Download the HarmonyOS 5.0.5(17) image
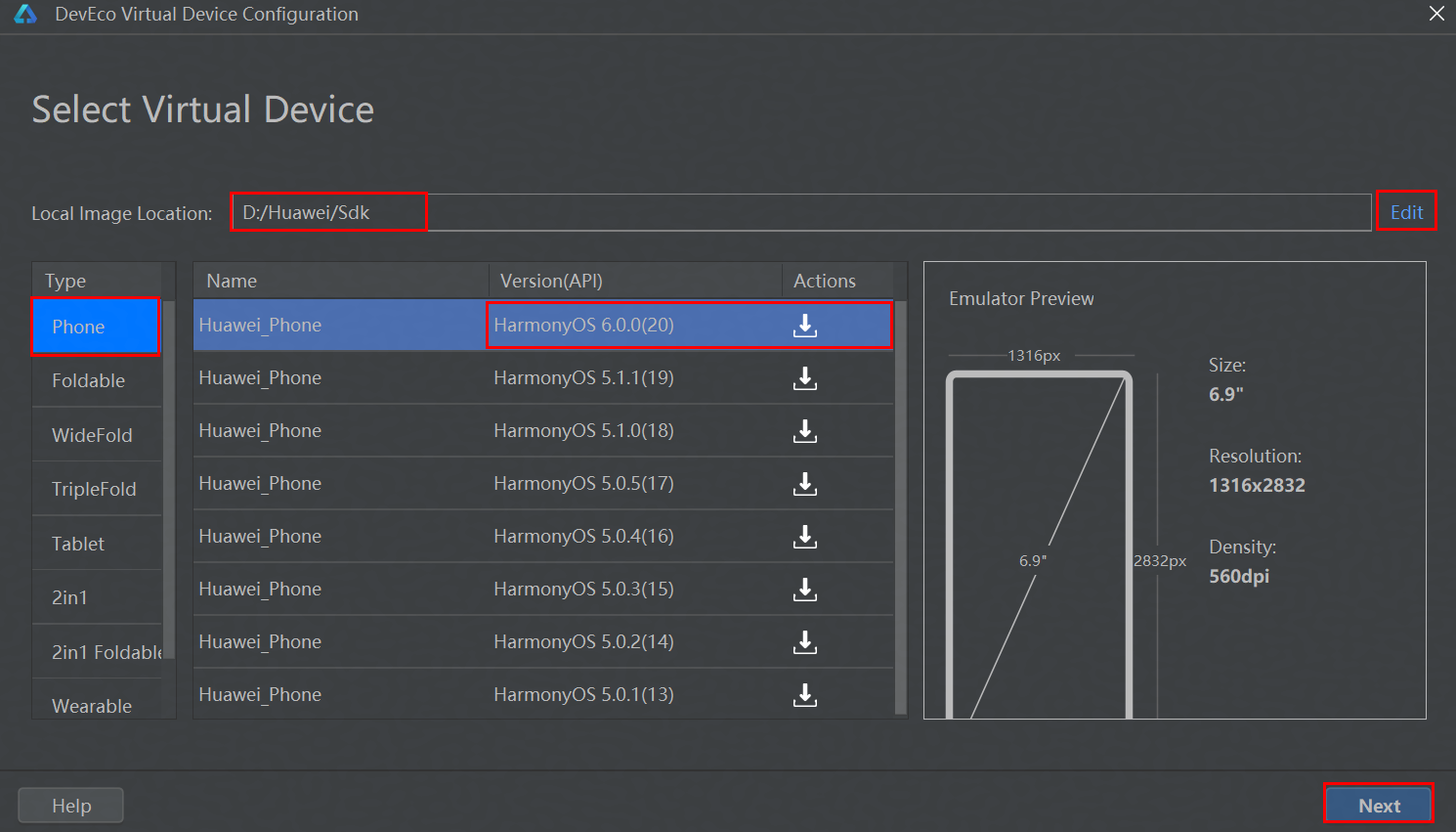This screenshot has width=1456, height=832. coord(805,484)
